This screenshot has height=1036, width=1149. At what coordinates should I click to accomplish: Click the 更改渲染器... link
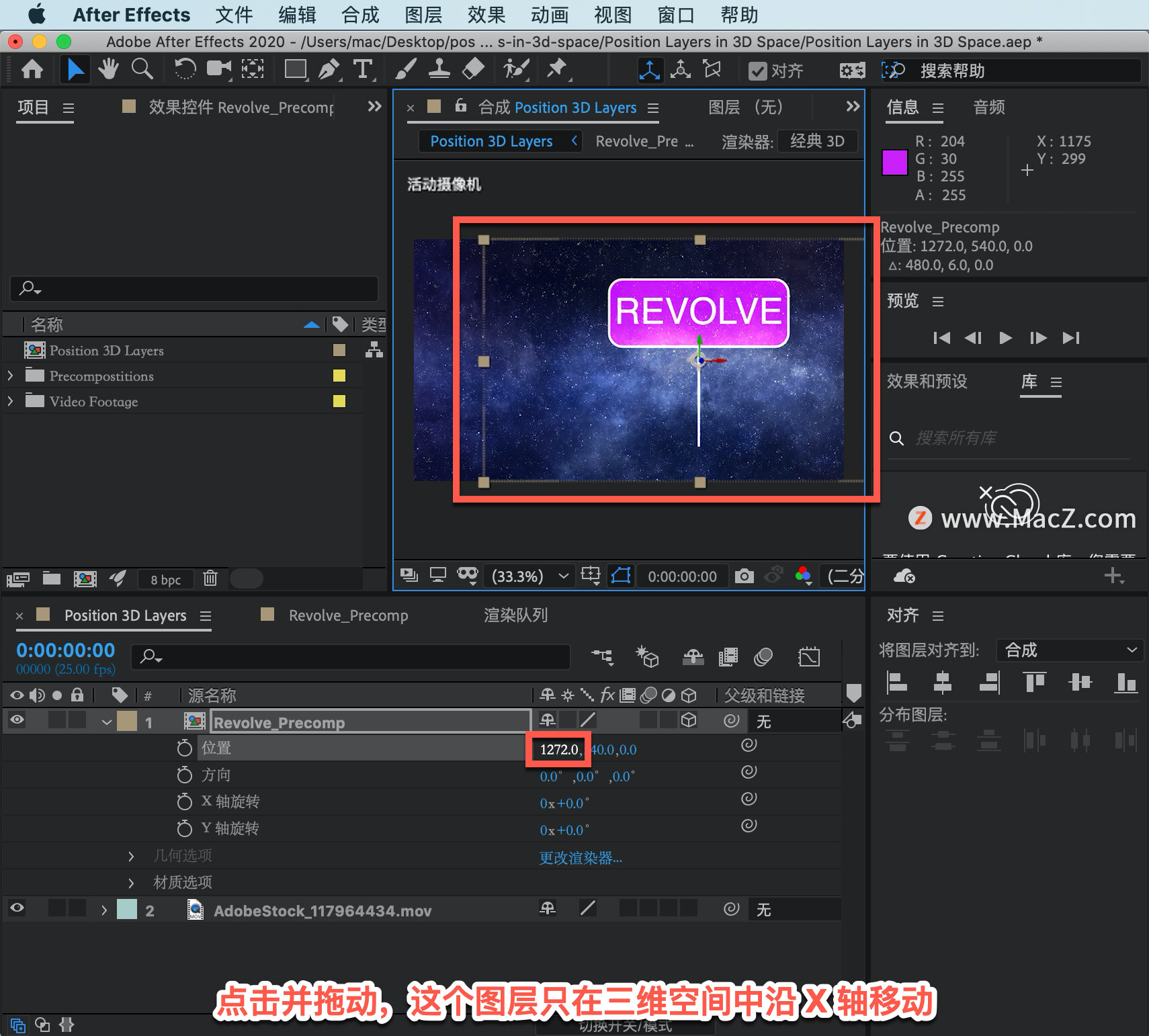click(581, 858)
